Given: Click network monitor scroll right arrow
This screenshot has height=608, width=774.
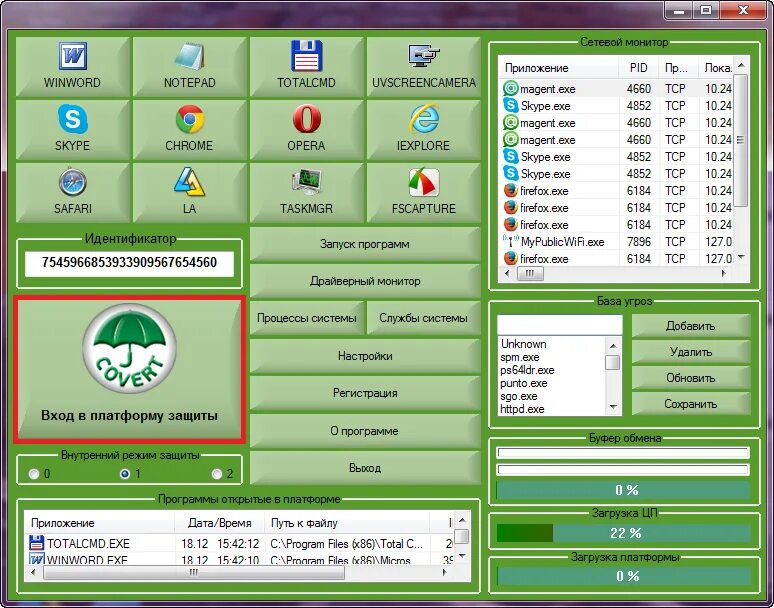Looking at the screenshot, I should [724, 273].
